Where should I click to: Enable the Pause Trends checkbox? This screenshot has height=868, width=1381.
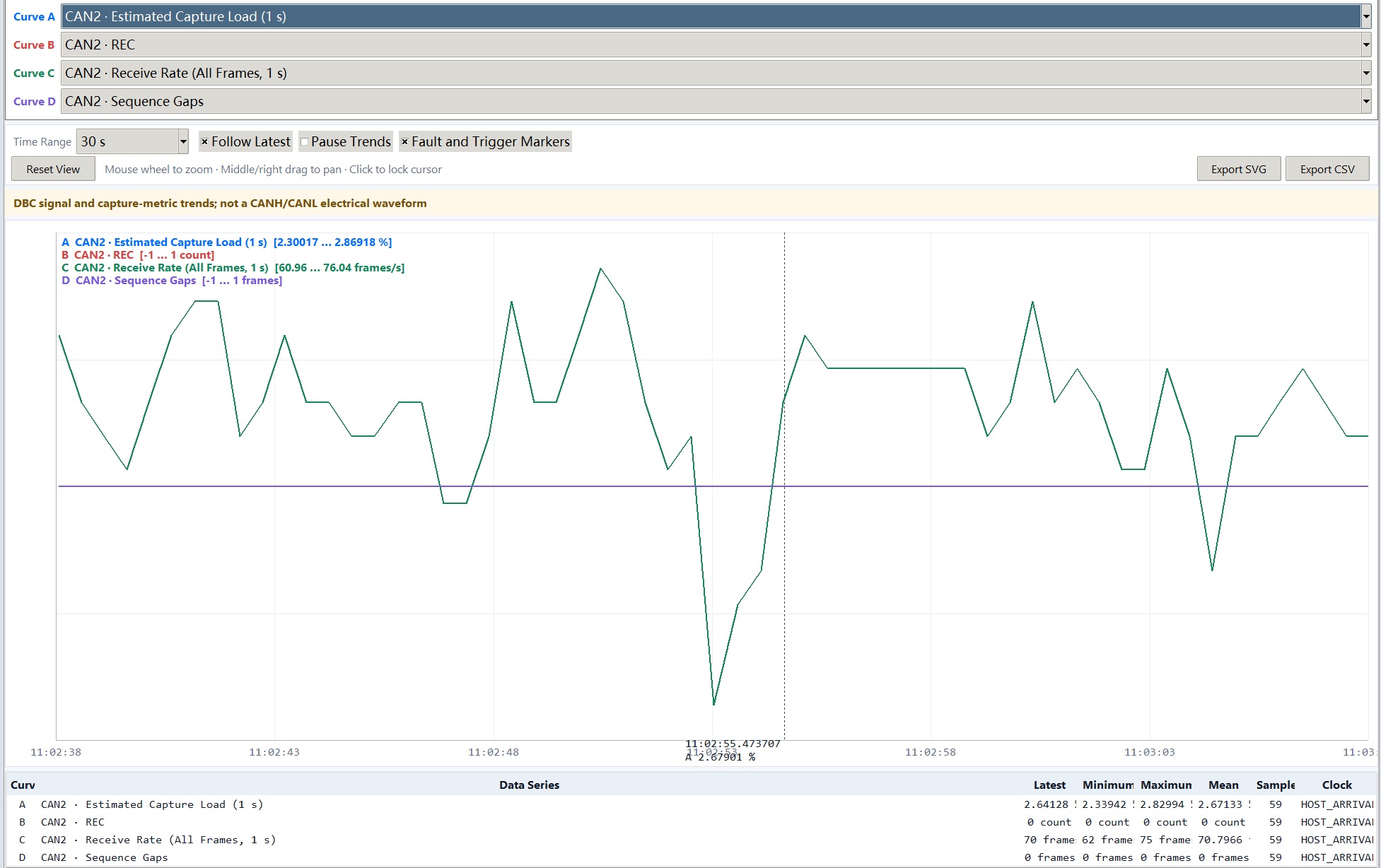tap(346, 141)
